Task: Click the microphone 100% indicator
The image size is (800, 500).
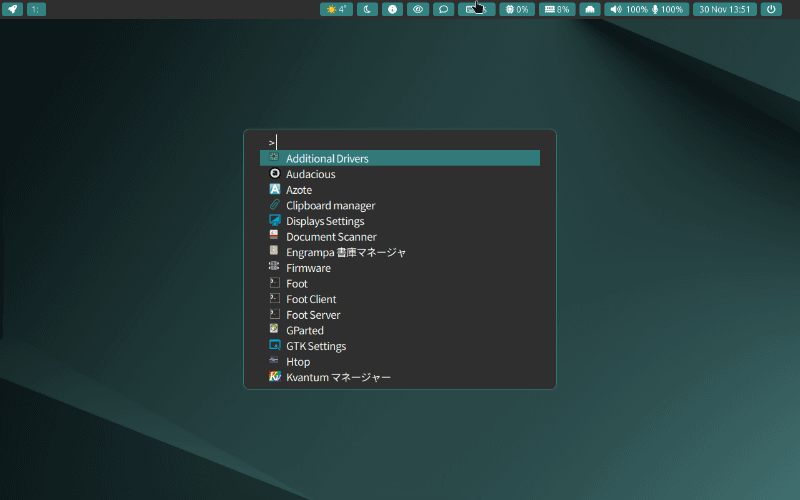Action: tap(667, 9)
